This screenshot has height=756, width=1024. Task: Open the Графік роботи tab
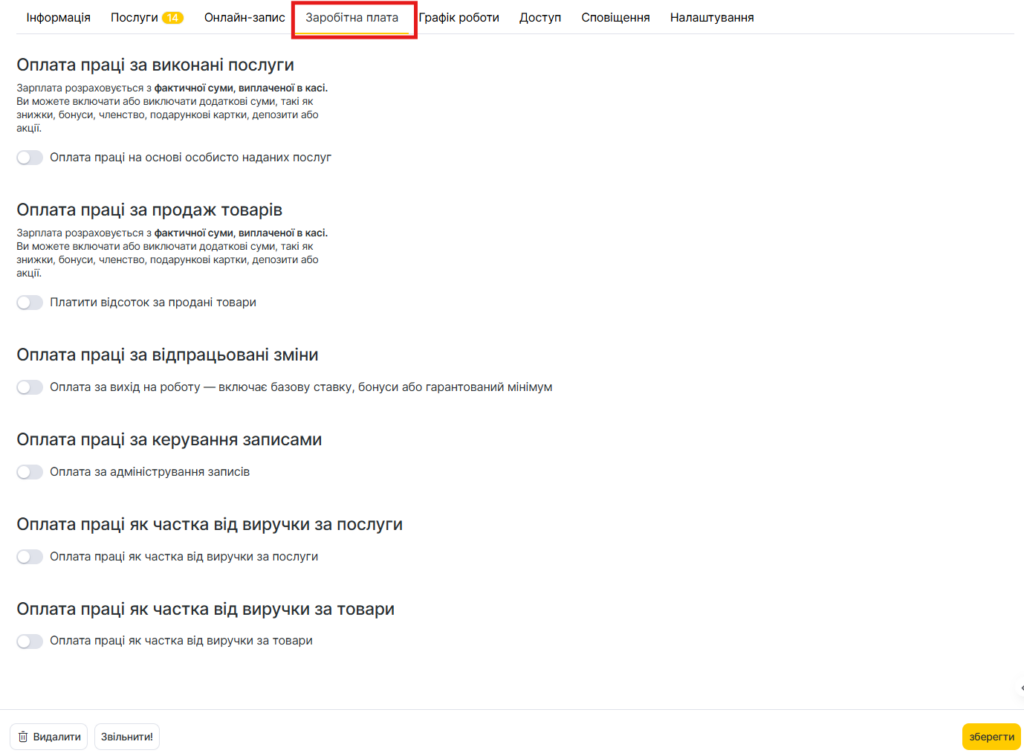459,18
